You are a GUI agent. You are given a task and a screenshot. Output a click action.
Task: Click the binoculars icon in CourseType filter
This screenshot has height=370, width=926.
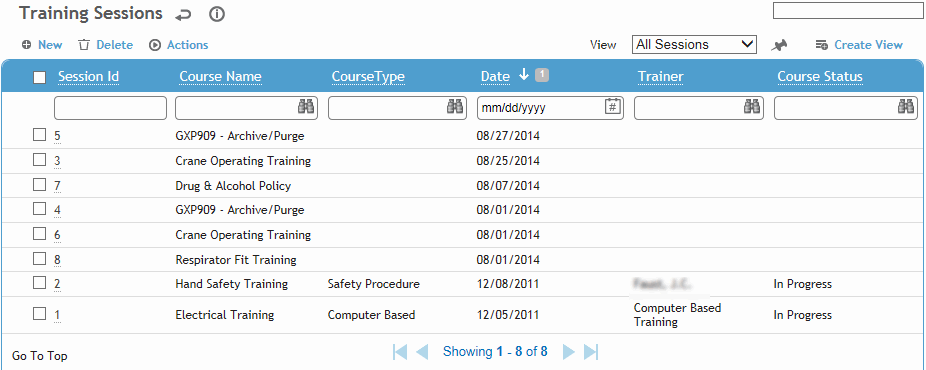coord(455,107)
